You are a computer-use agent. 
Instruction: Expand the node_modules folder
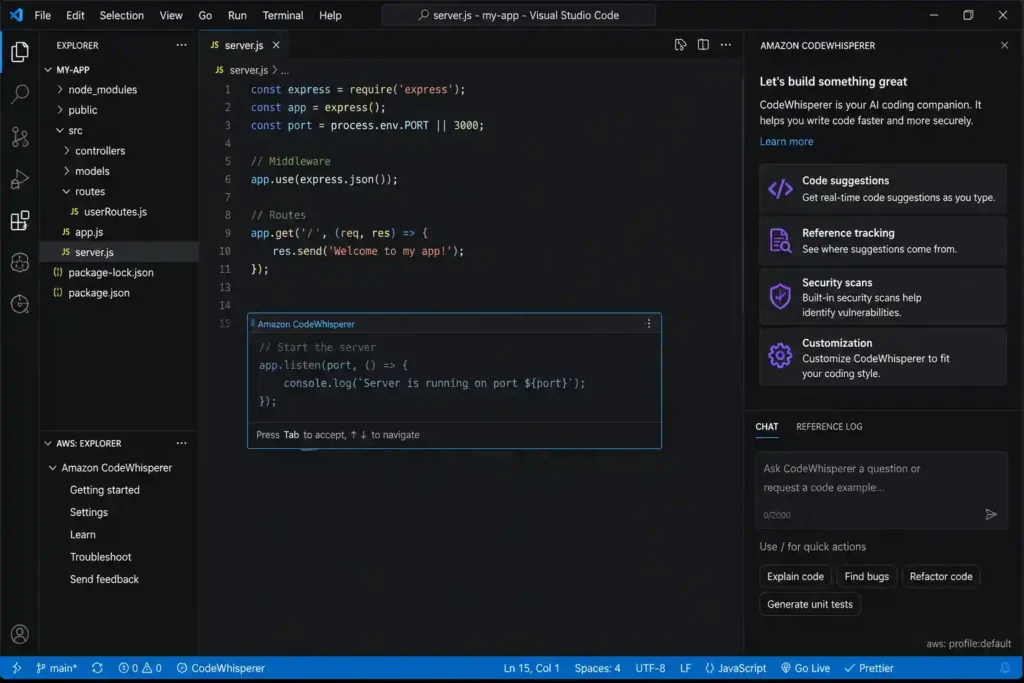60,89
